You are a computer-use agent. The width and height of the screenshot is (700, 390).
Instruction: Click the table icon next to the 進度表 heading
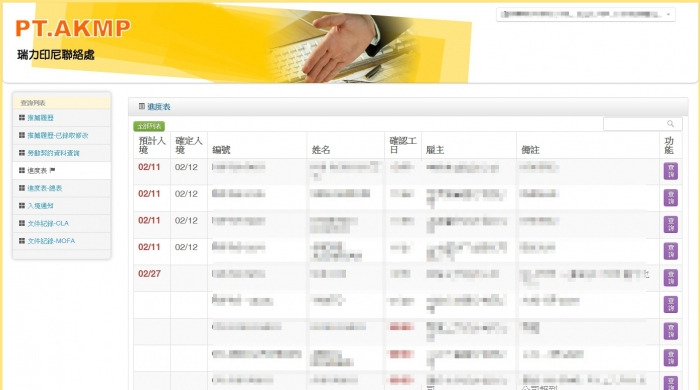(142, 107)
